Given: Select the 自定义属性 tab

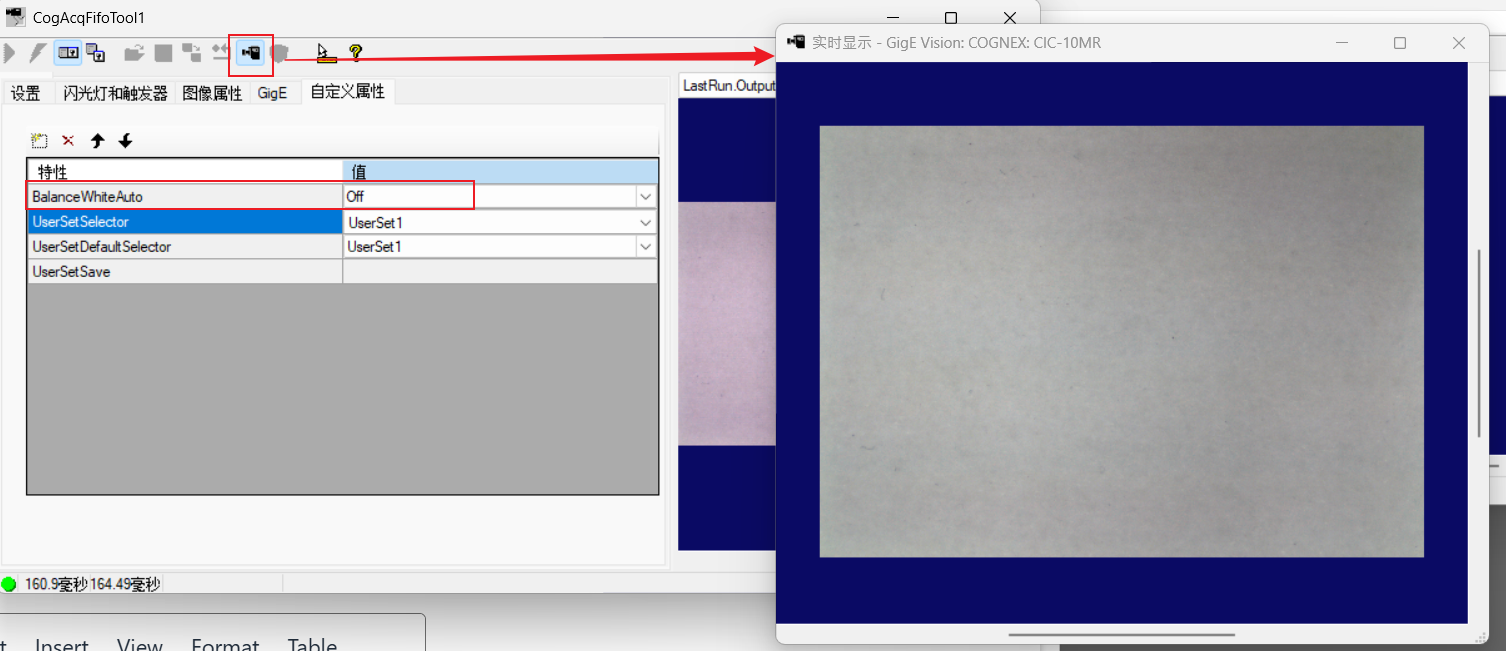Looking at the screenshot, I should [347, 92].
